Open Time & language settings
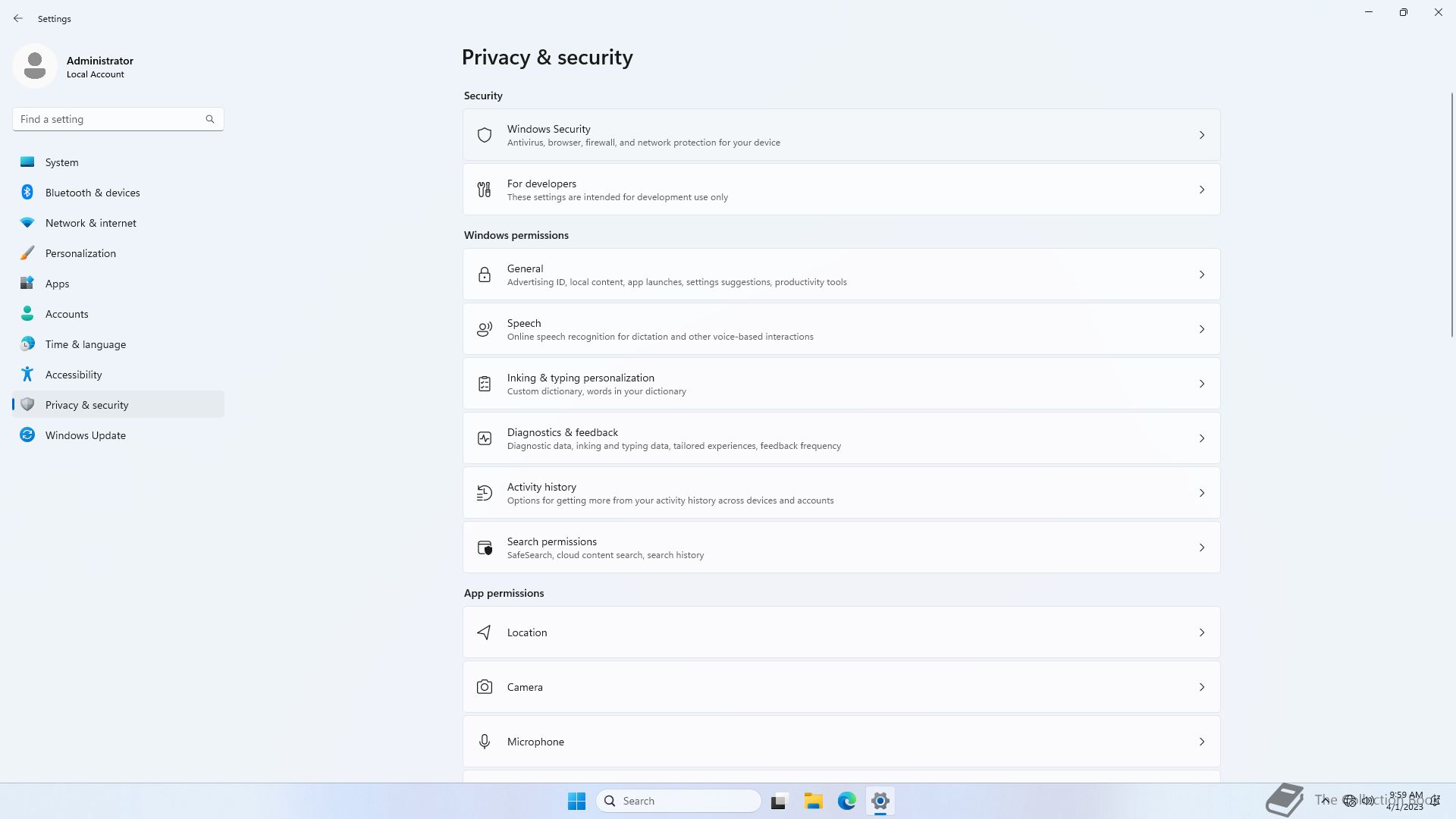Image resolution: width=1456 pixels, height=819 pixels. point(118,344)
